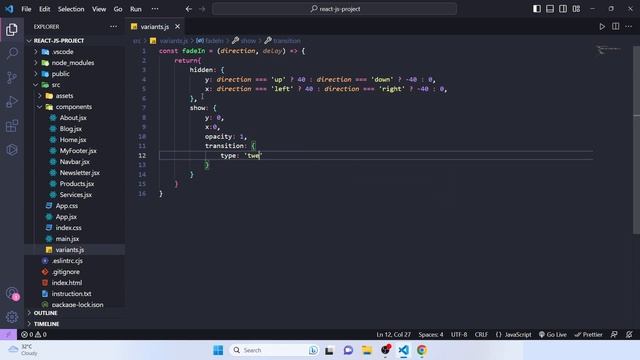Open the remote window indicator

pyautogui.click(x=8, y=334)
